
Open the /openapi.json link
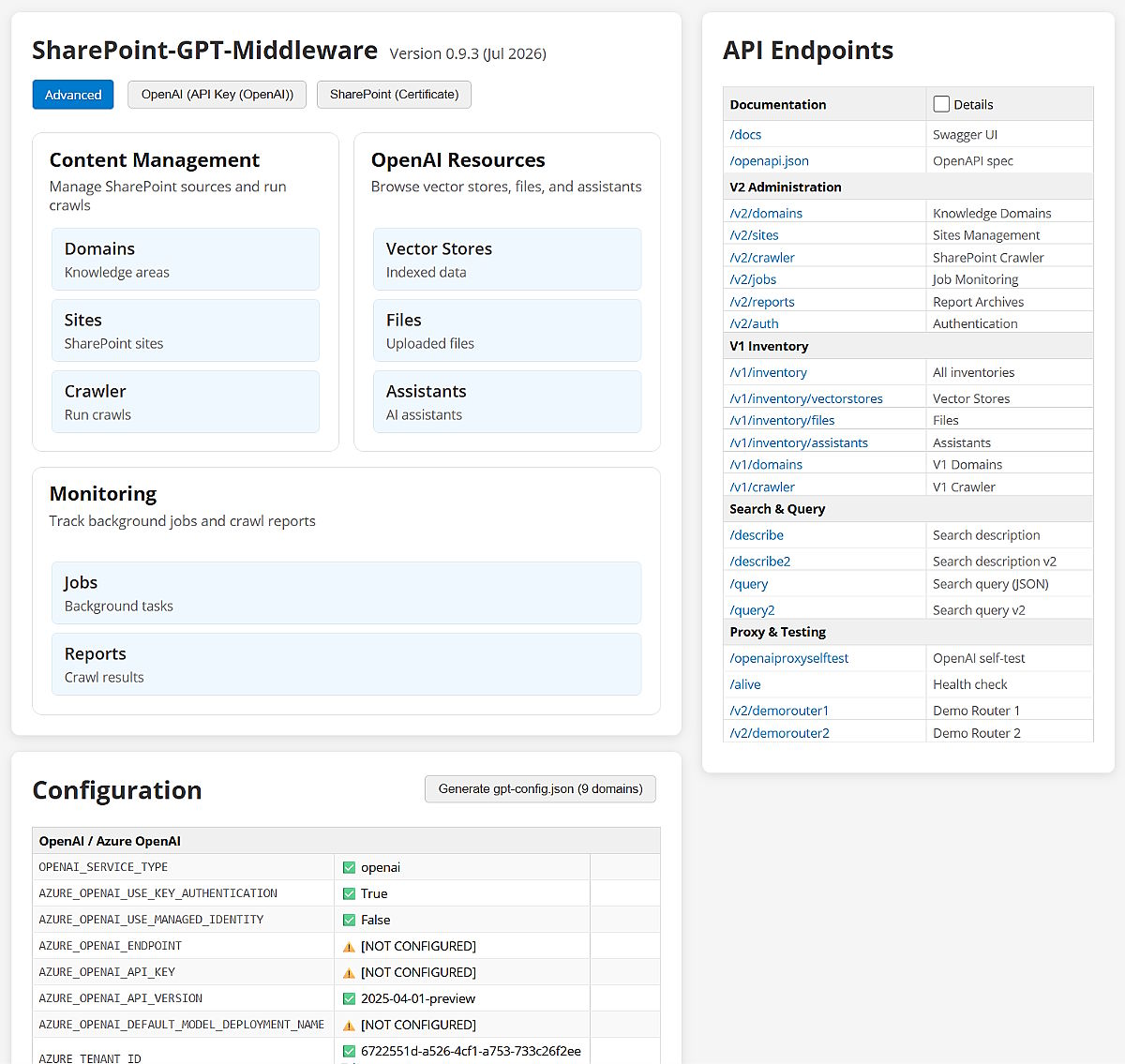click(769, 161)
